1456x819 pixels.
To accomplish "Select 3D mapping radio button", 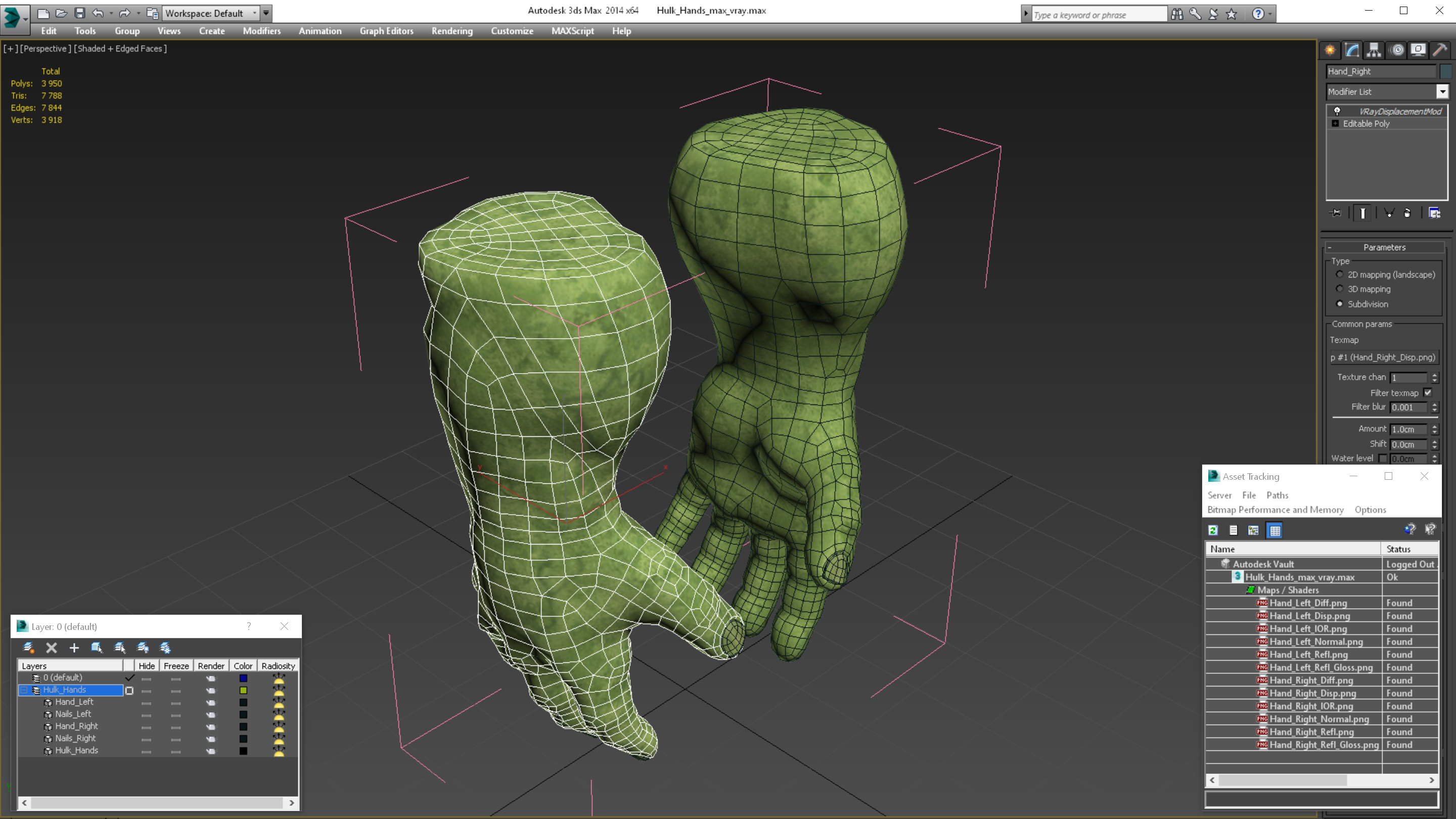I will pos(1340,289).
